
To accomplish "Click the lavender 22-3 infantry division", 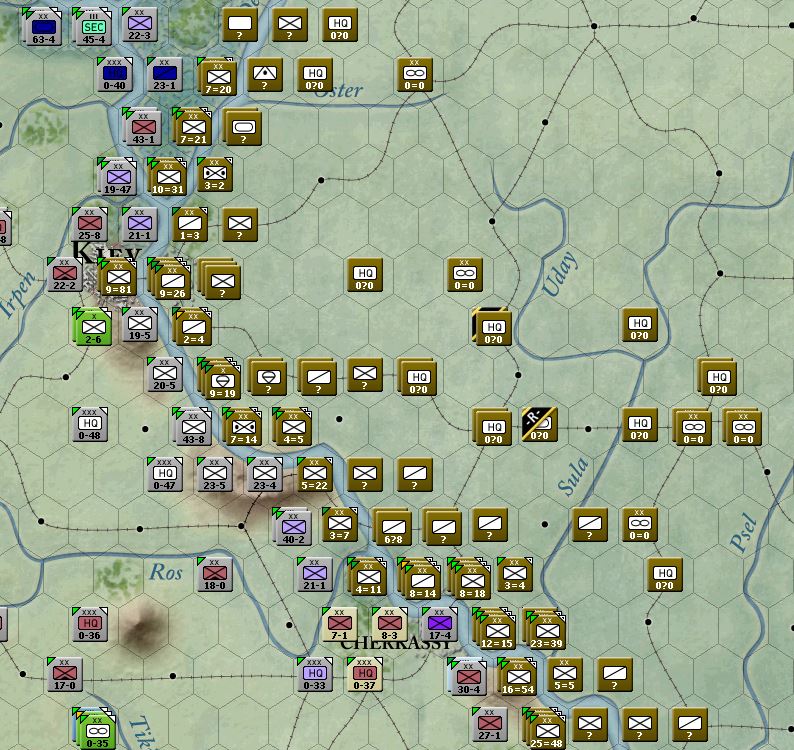I will pos(139,24).
